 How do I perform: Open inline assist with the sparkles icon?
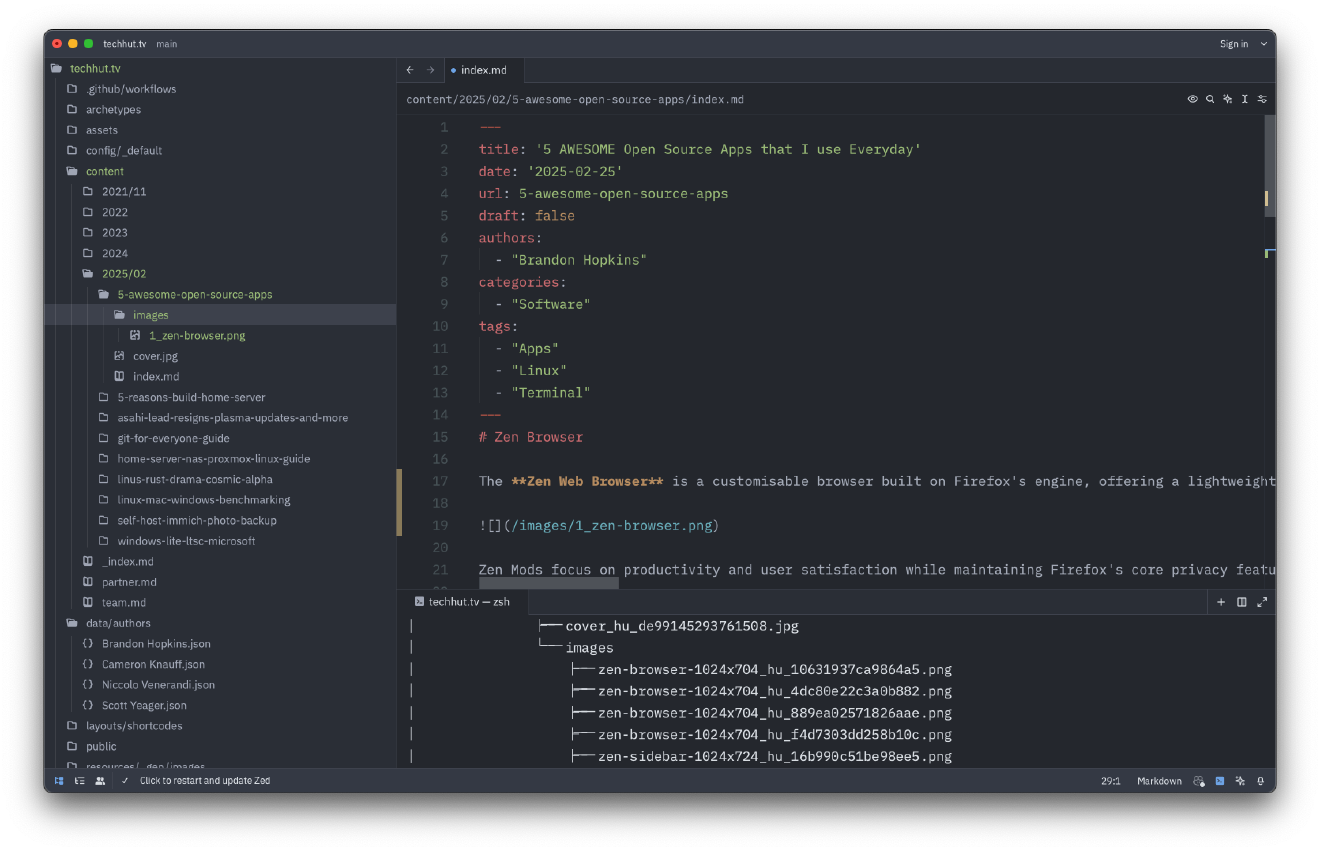tap(1227, 99)
